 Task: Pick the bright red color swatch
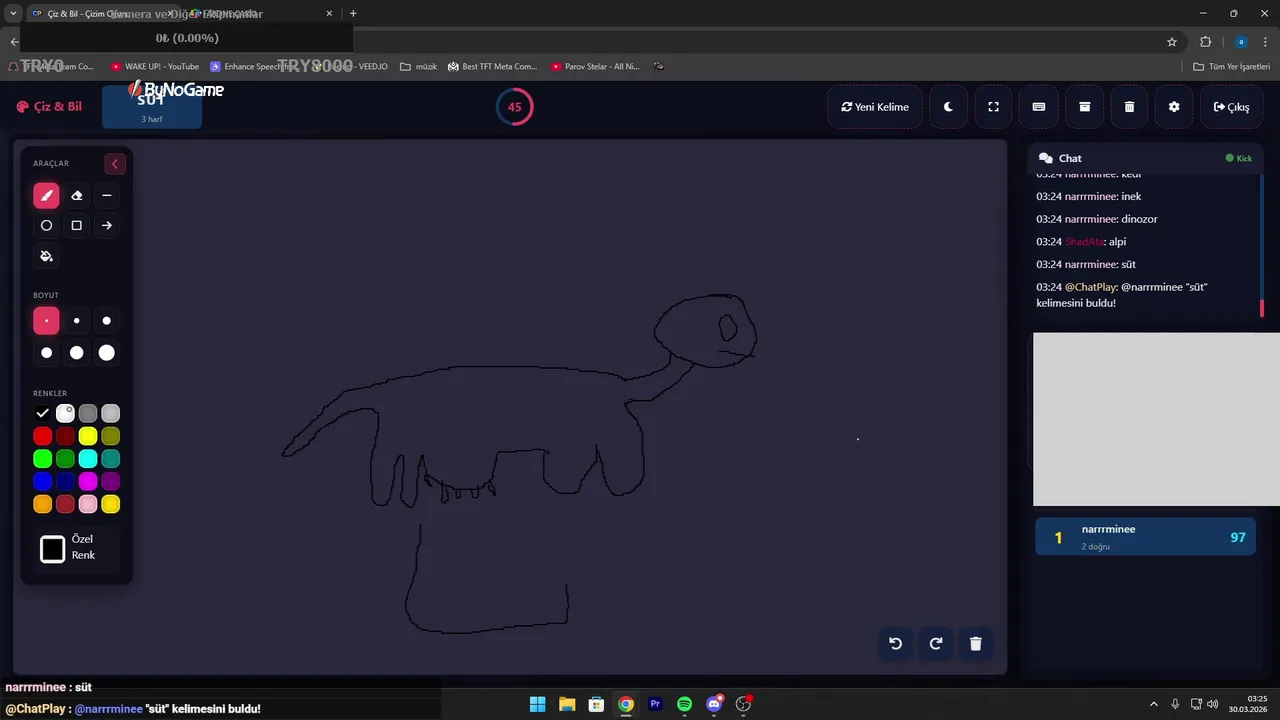coord(42,436)
